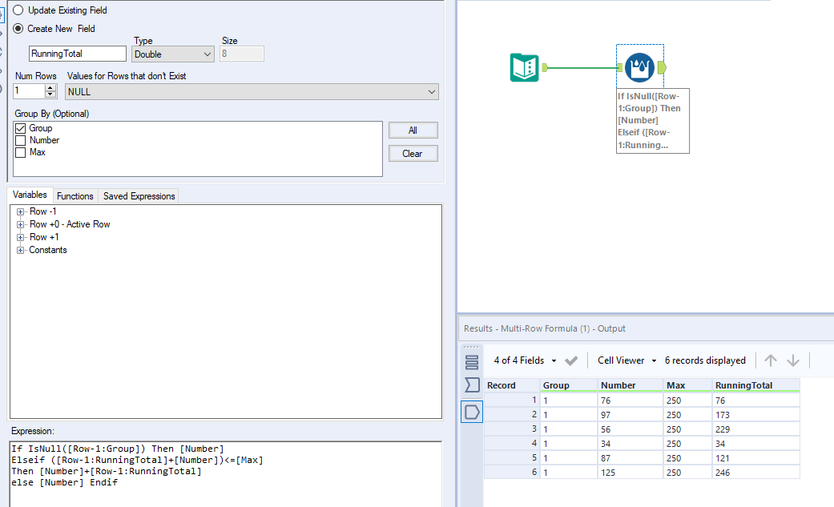The width and height of the screenshot is (834, 507).
Task: Check the Number checkbox in Group By
Action: pyautogui.click(x=21, y=141)
